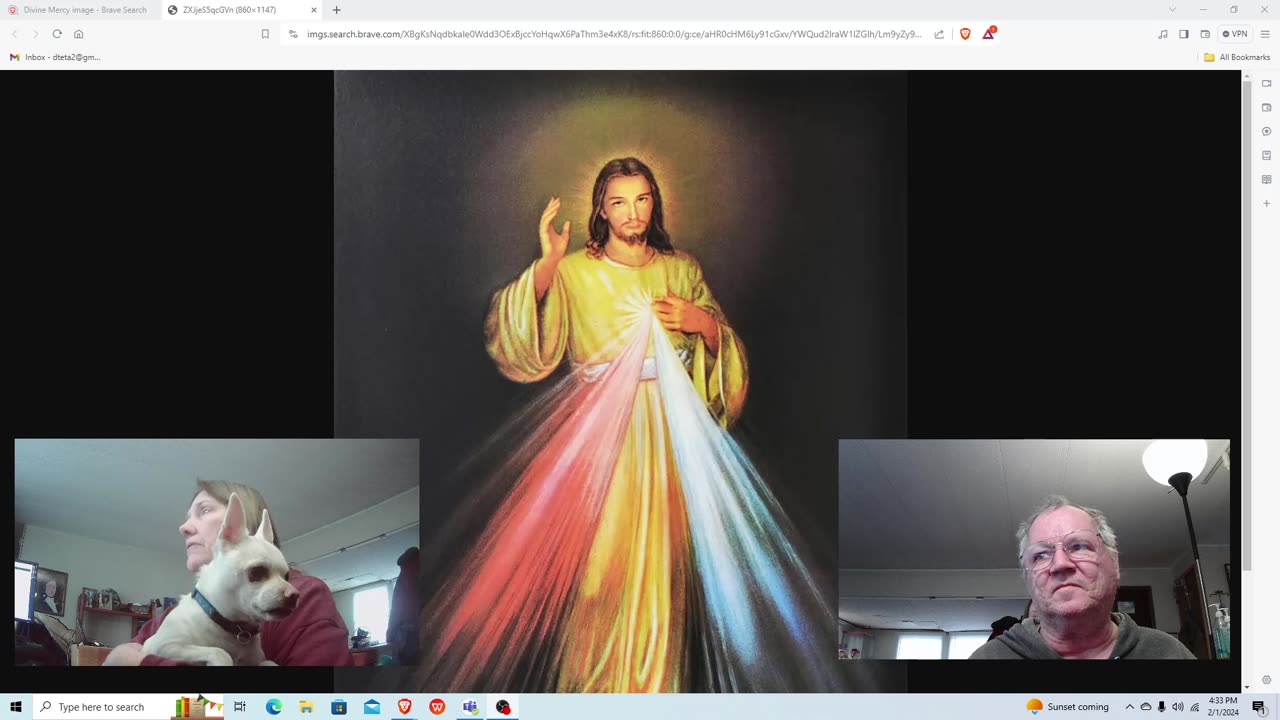Click the page vertical scrollbar
Screen dimensions: 1280x720
[1246, 325]
